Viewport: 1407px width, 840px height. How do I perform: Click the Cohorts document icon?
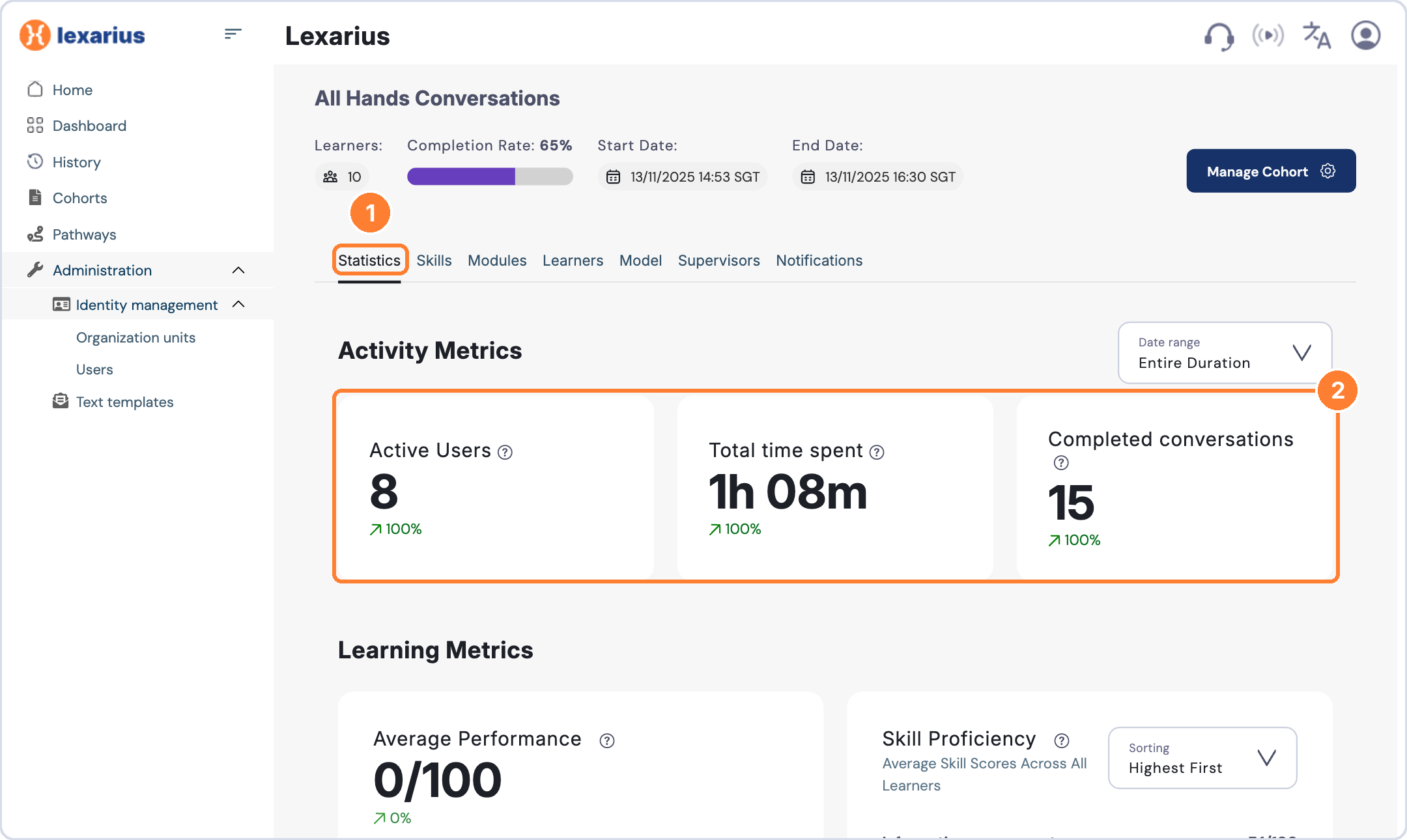click(x=35, y=197)
